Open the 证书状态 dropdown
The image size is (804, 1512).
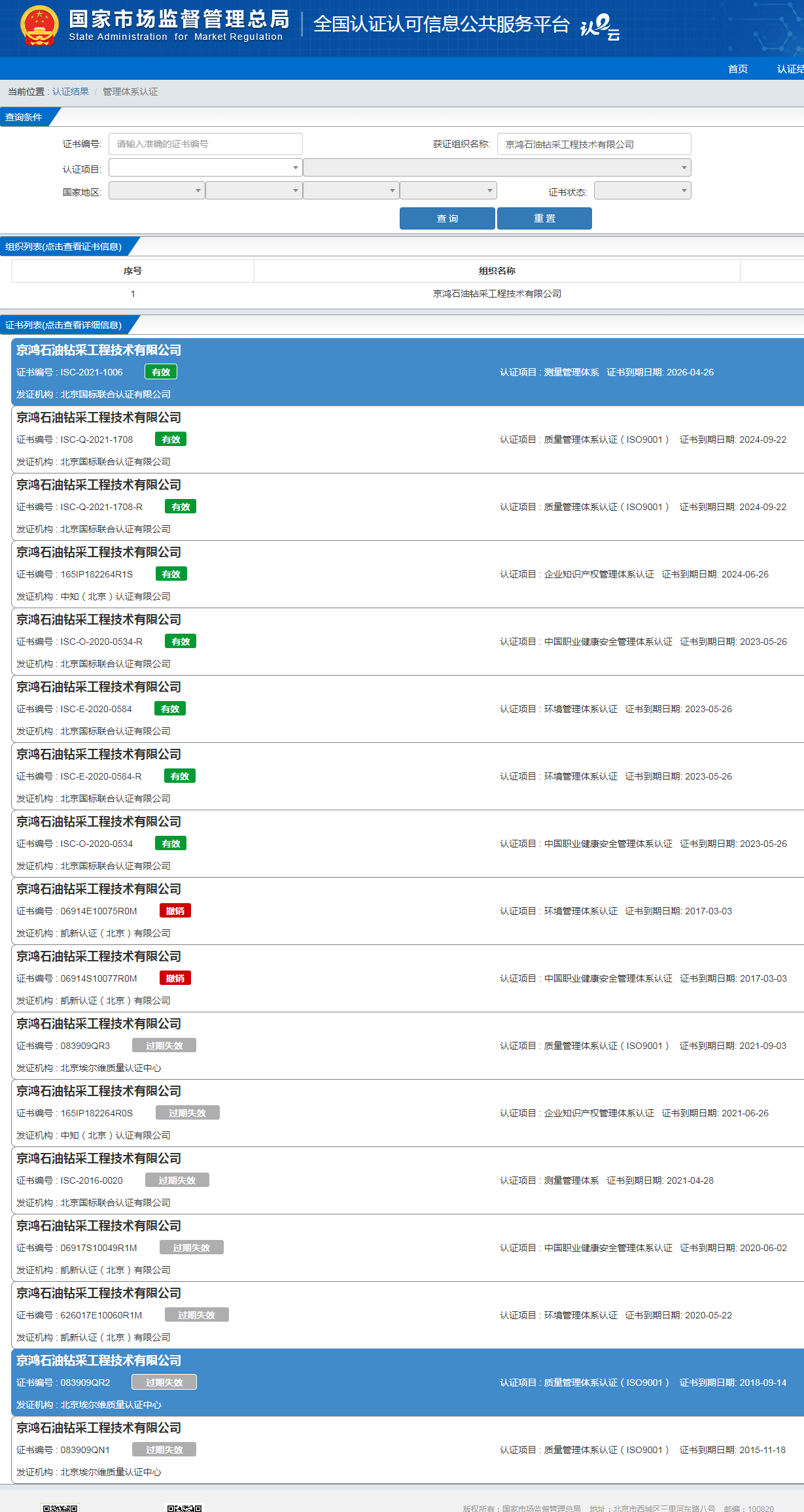pyautogui.click(x=642, y=190)
